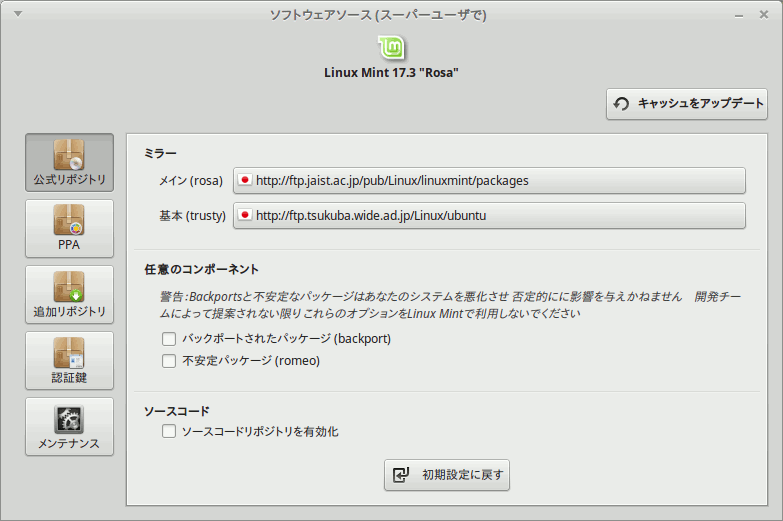Close the ソフトウェアソース window
783x521 pixels.
click(x=764, y=14)
